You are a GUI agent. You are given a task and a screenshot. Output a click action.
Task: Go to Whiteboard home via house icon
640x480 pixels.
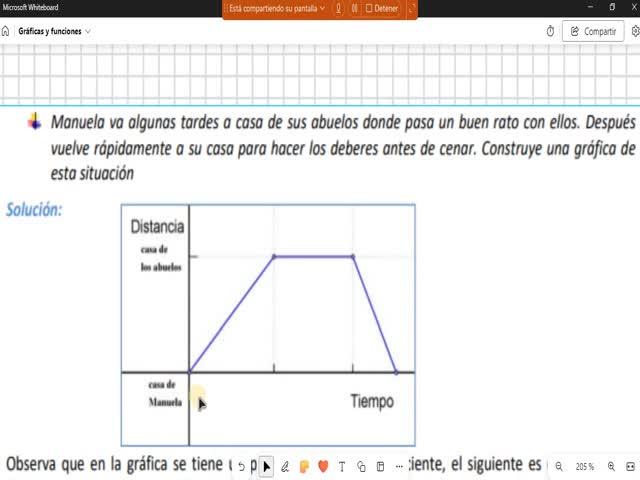coord(5,31)
